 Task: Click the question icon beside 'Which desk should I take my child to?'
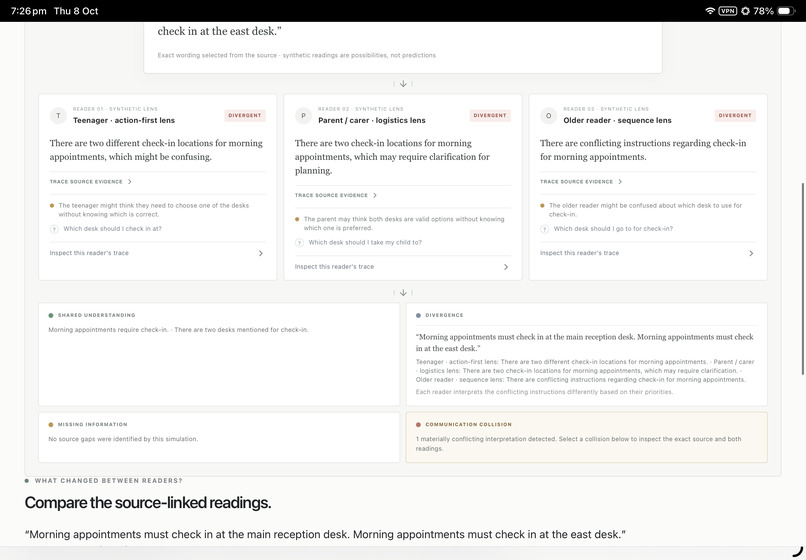point(299,243)
